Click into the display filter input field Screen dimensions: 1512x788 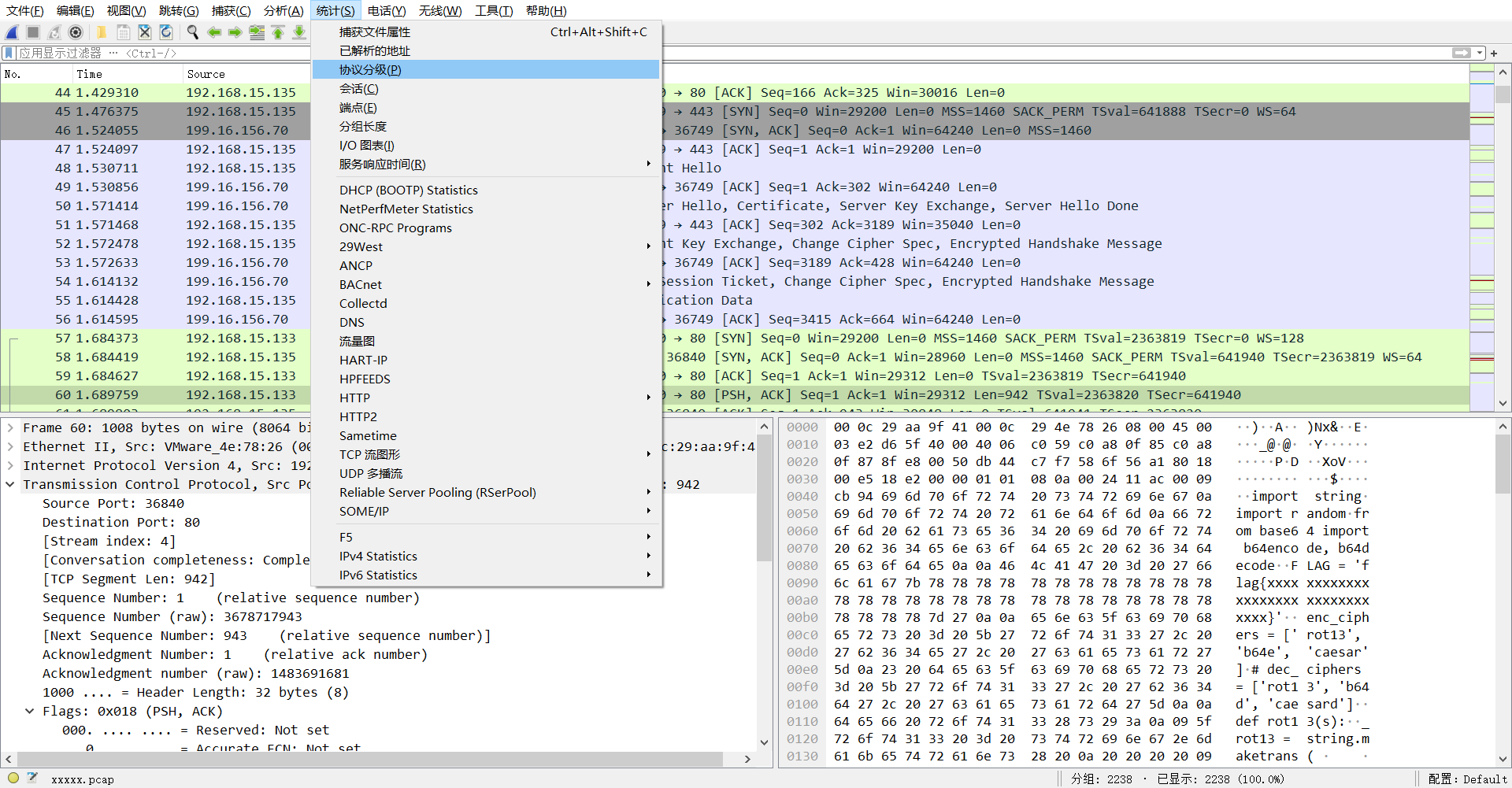(732, 53)
